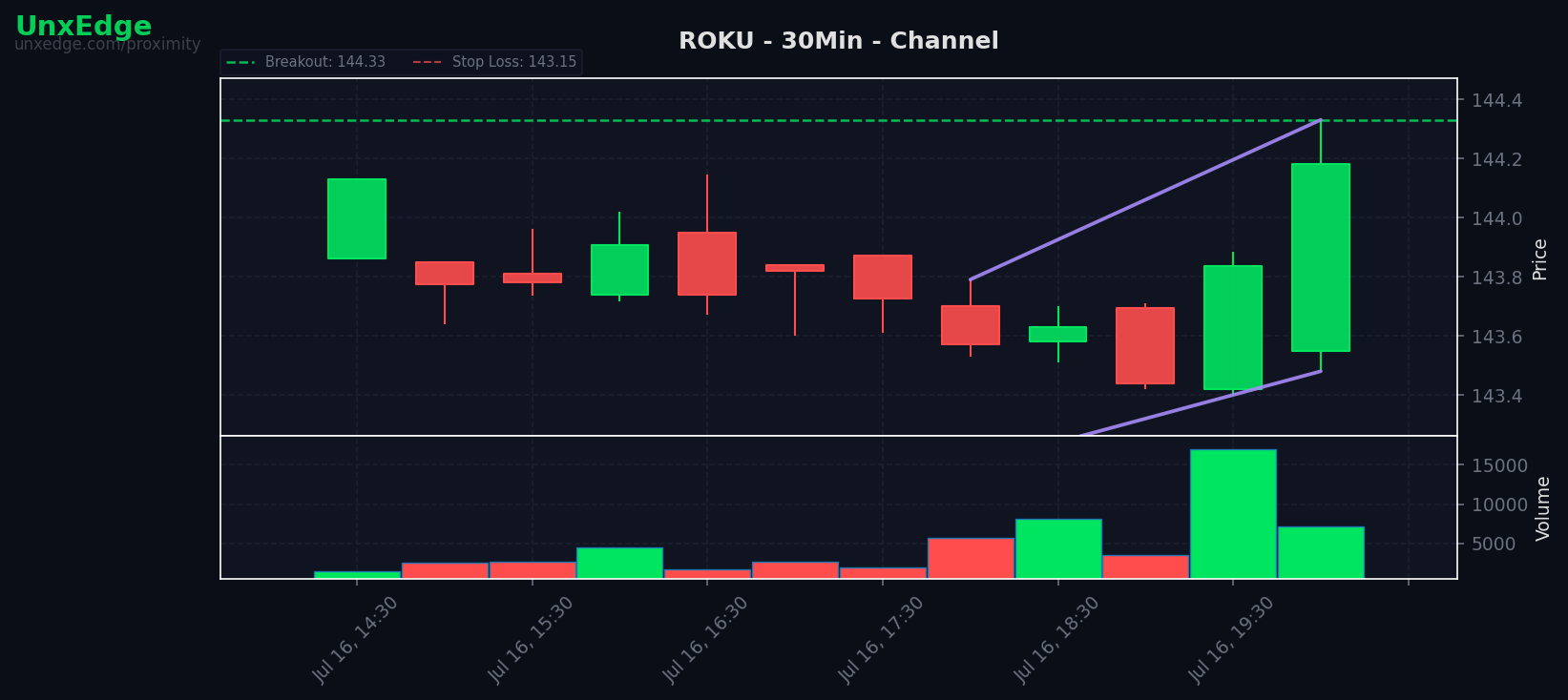Click the upper purple channel trendline
Viewport: 1568px width, 700px height.
pyautogui.click(x=1145, y=199)
